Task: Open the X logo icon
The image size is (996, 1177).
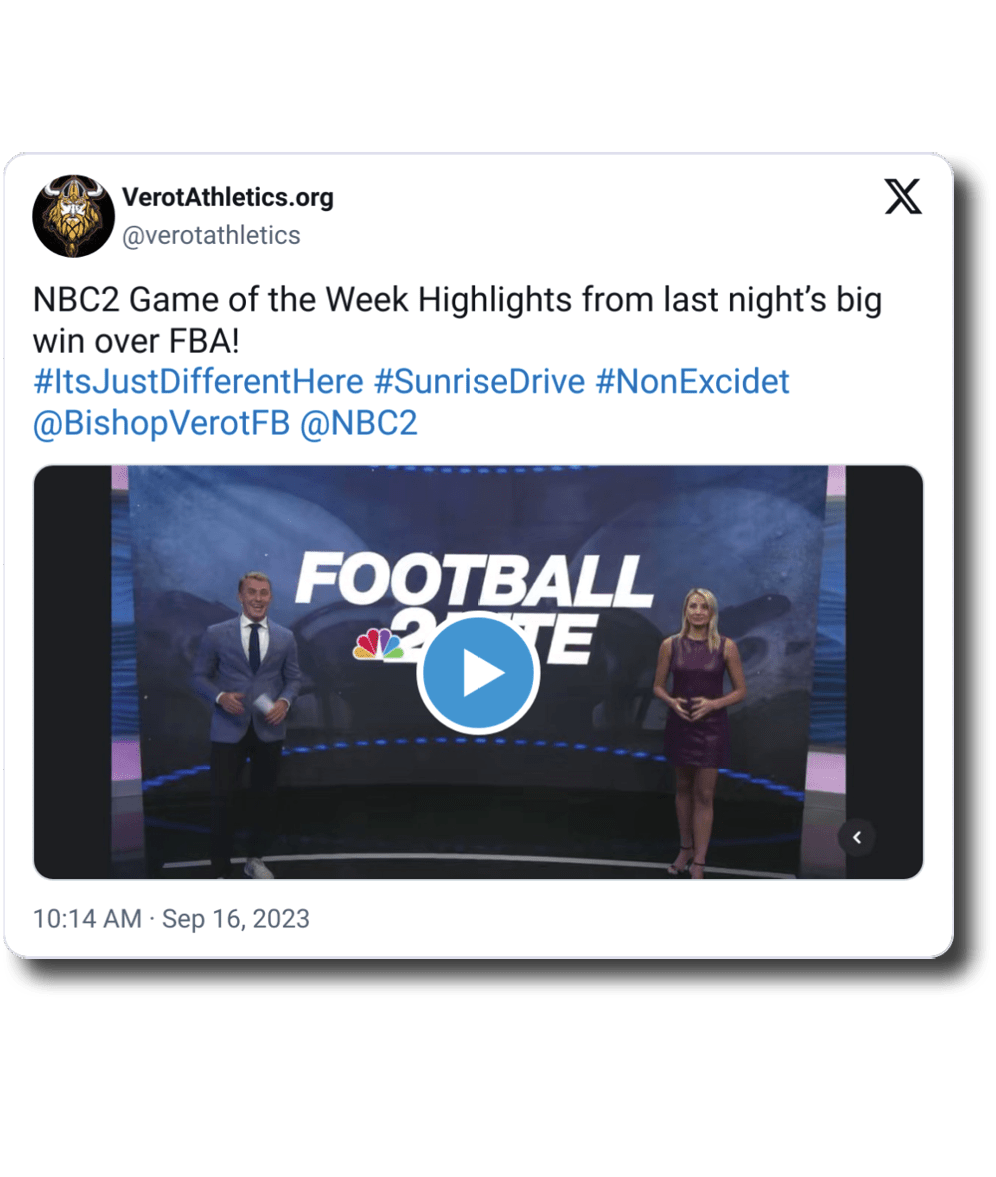Action: coord(903,197)
